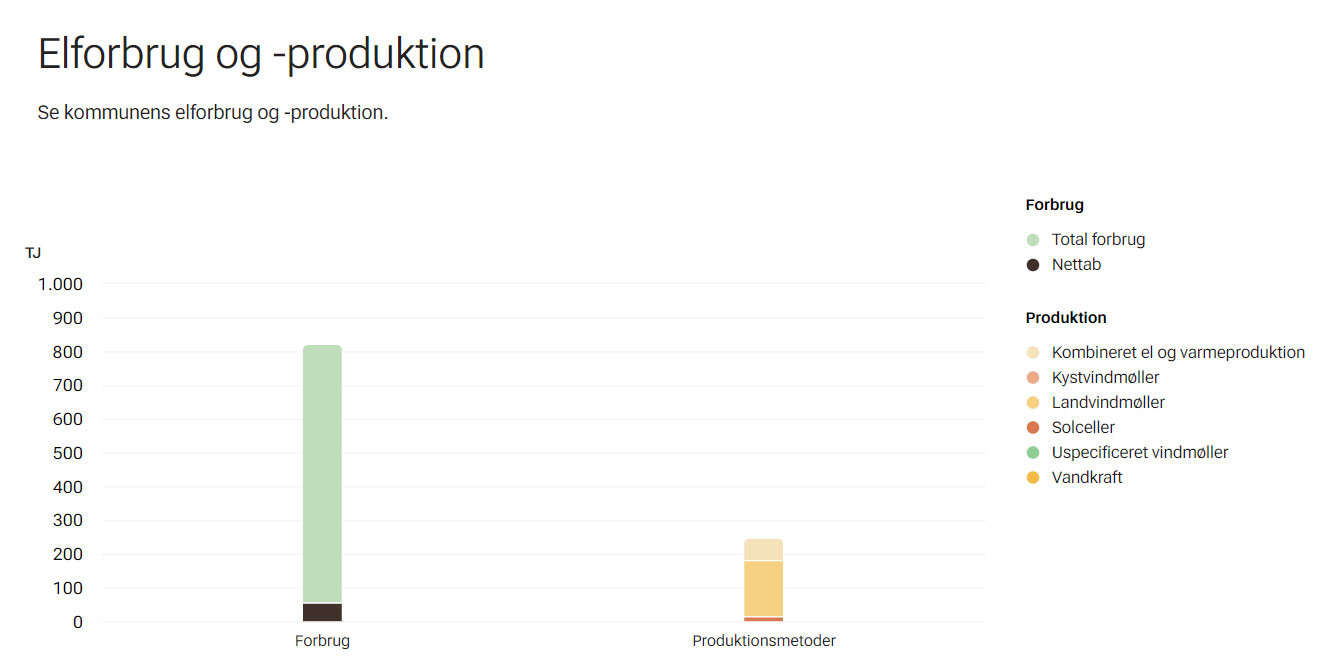Click the Forbrug x-axis label
This screenshot has height=668, width=1342.
point(322,641)
